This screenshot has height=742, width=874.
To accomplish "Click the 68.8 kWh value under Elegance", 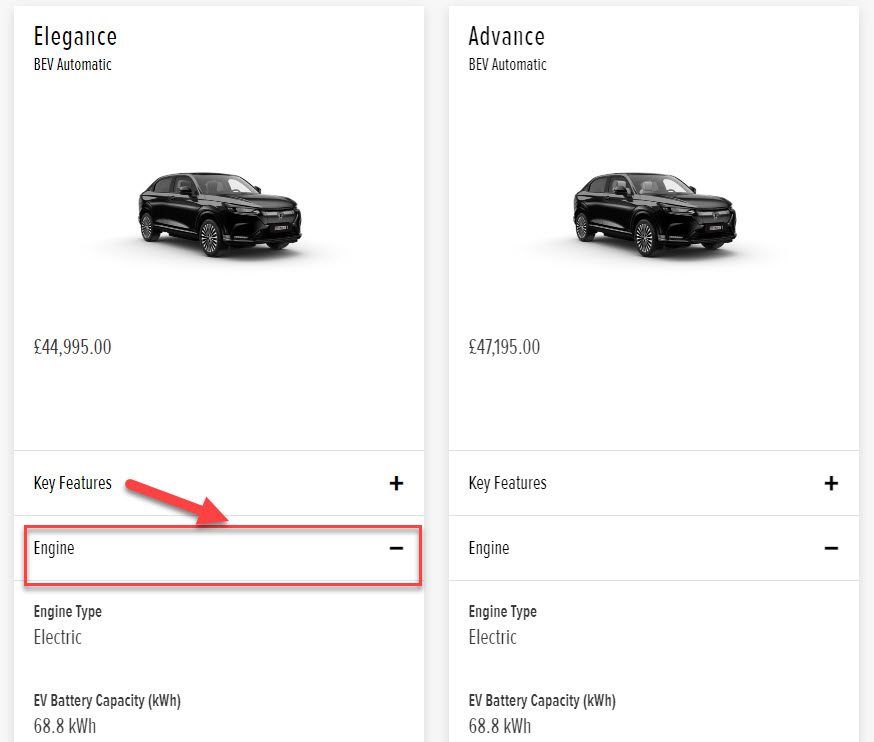I will [x=65, y=726].
